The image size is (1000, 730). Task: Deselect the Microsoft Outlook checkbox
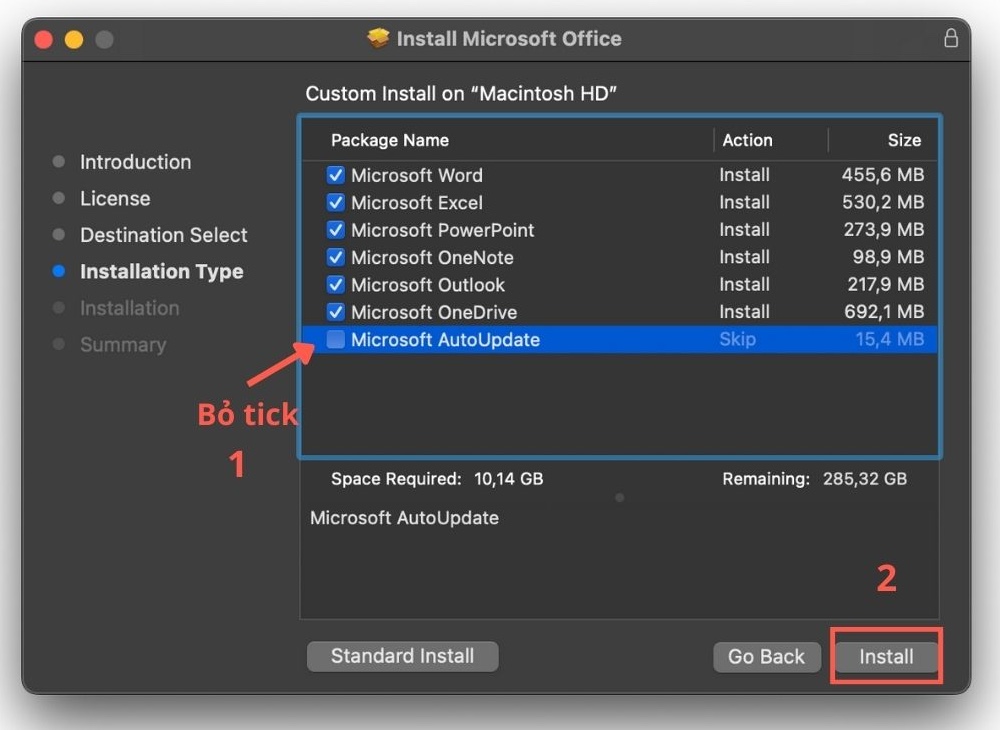pyautogui.click(x=336, y=285)
